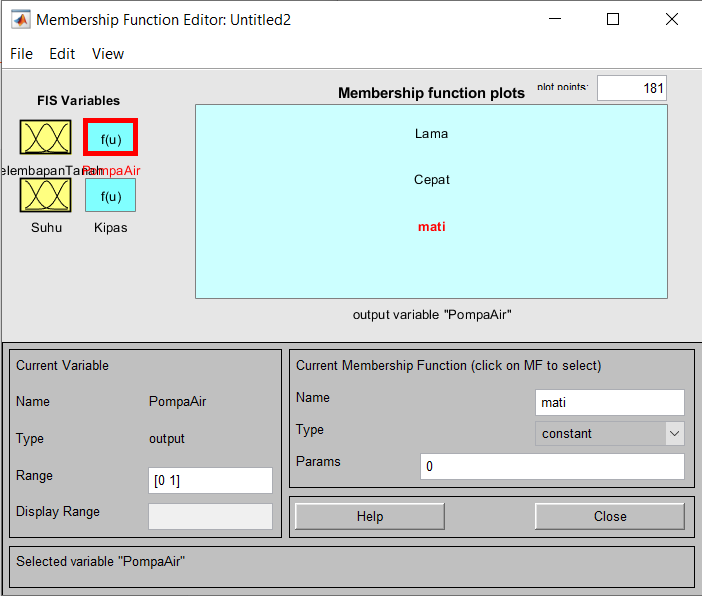This screenshot has width=702, height=596.
Task: Open the Edit menu
Action: (62, 54)
